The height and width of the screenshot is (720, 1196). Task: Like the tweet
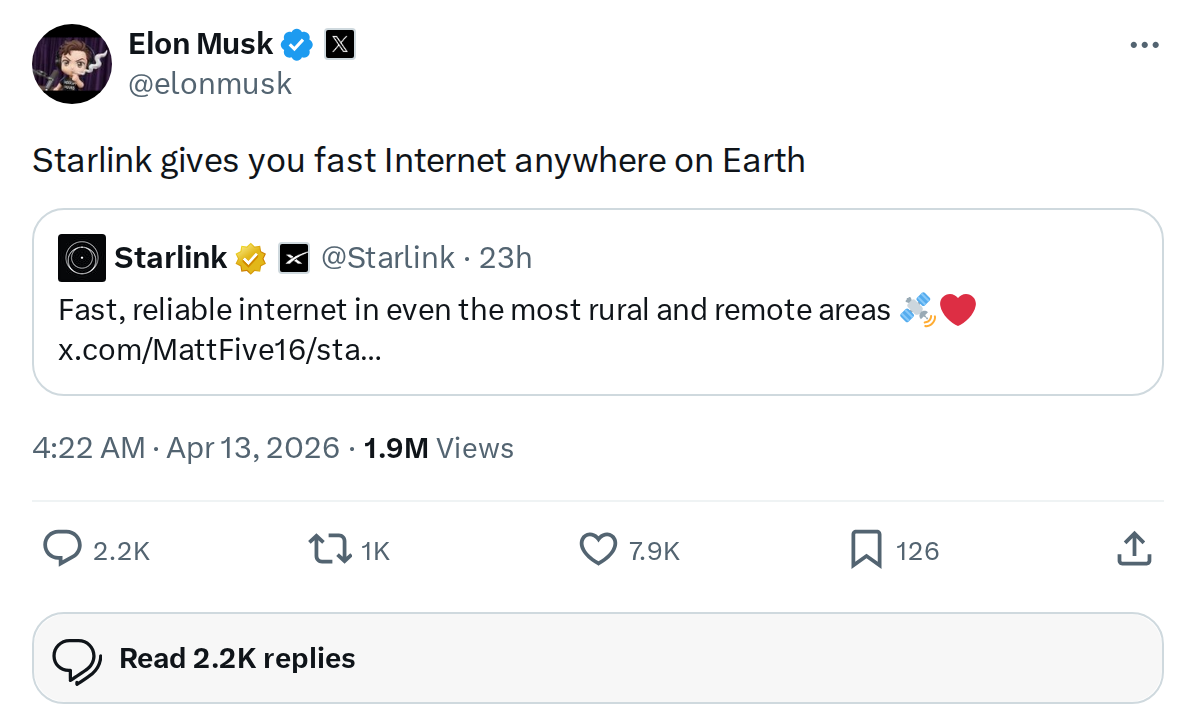click(x=597, y=549)
